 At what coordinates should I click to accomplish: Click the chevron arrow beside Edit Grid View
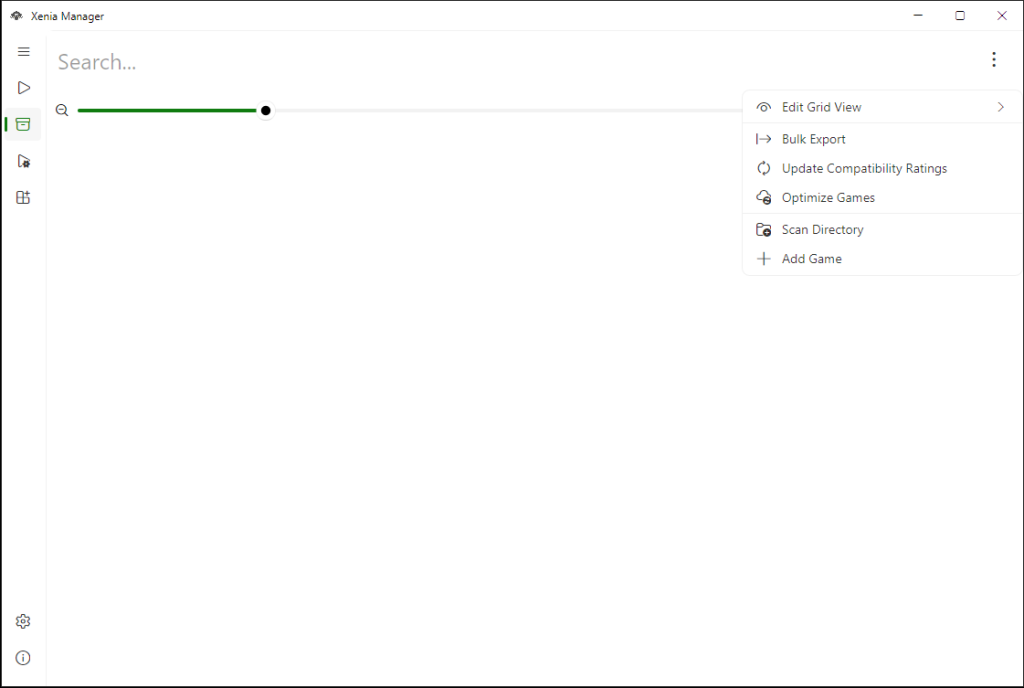(1000, 107)
